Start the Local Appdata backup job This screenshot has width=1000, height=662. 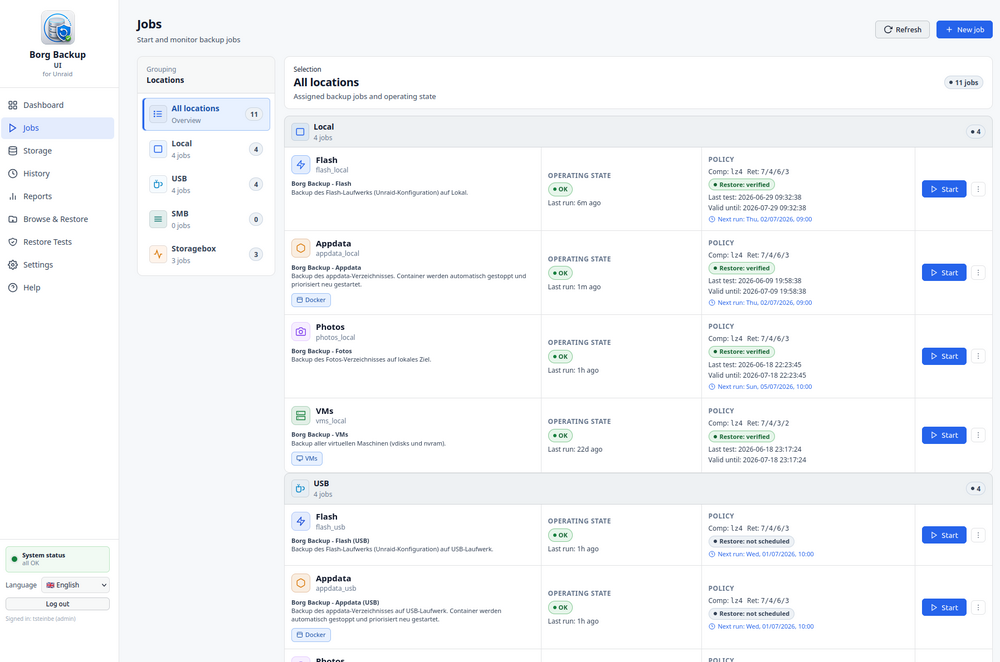point(944,273)
